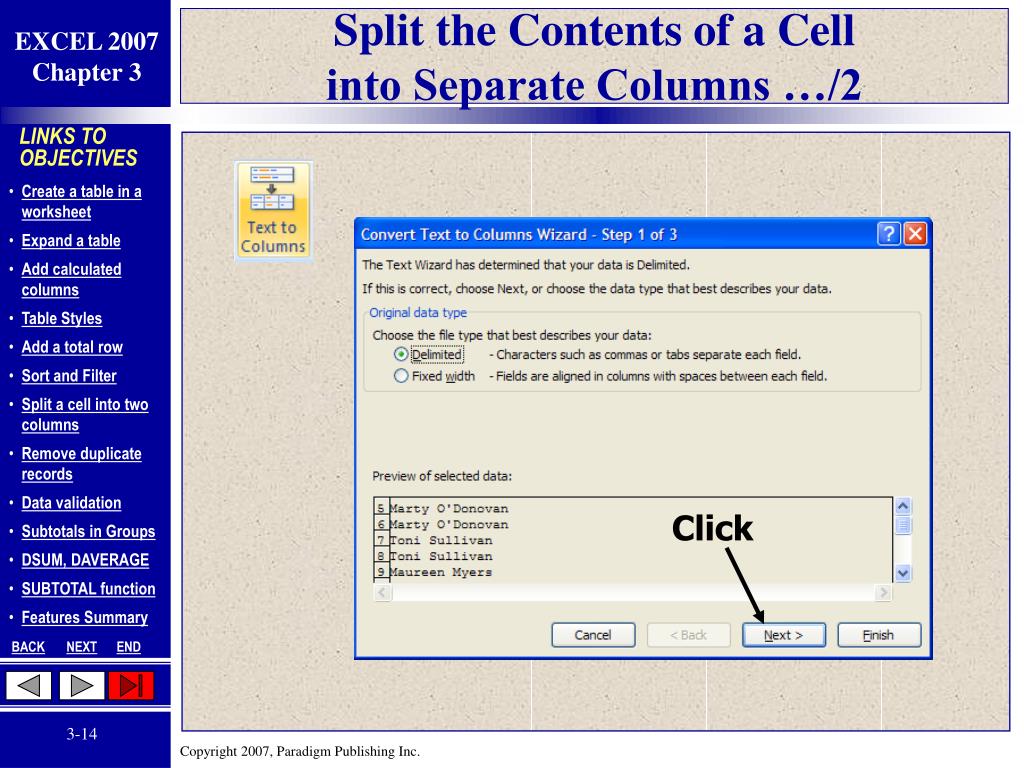The height and width of the screenshot is (768, 1024).
Task: Click the Copyright 2007 Paradigm Publishing text
Action: (x=300, y=751)
